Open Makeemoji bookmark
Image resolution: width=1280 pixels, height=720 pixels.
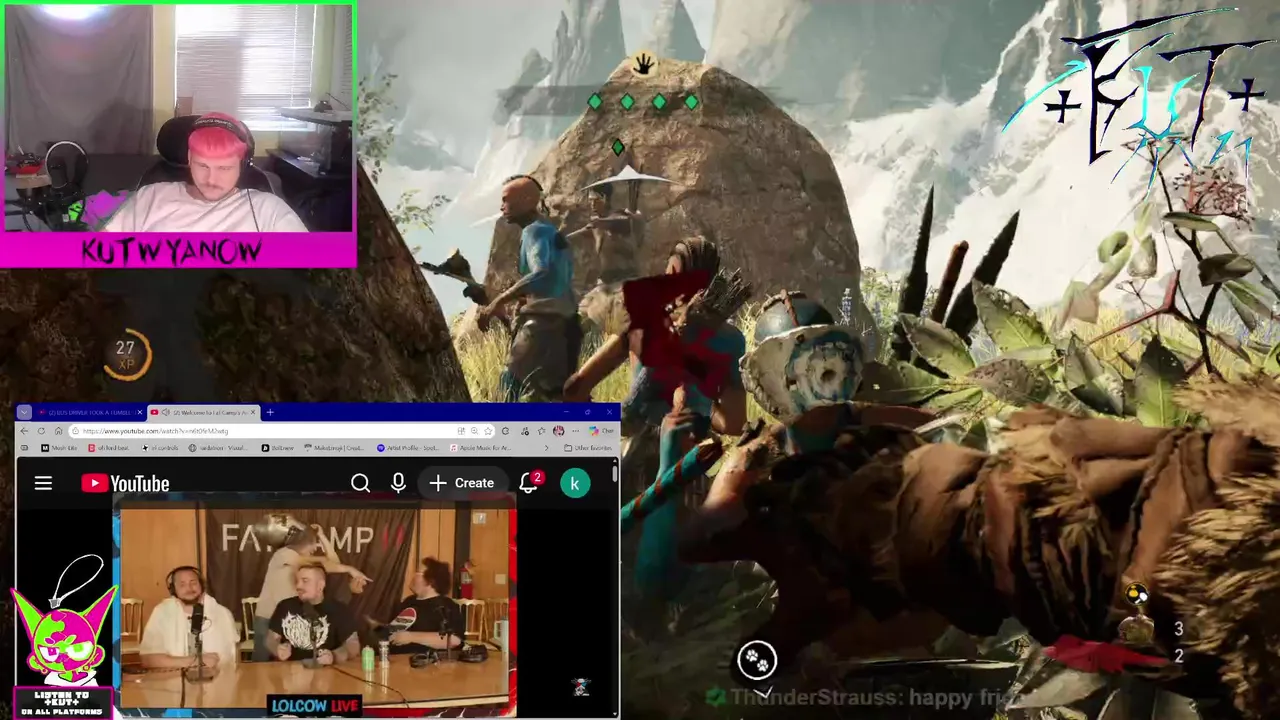click(x=334, y=448)
